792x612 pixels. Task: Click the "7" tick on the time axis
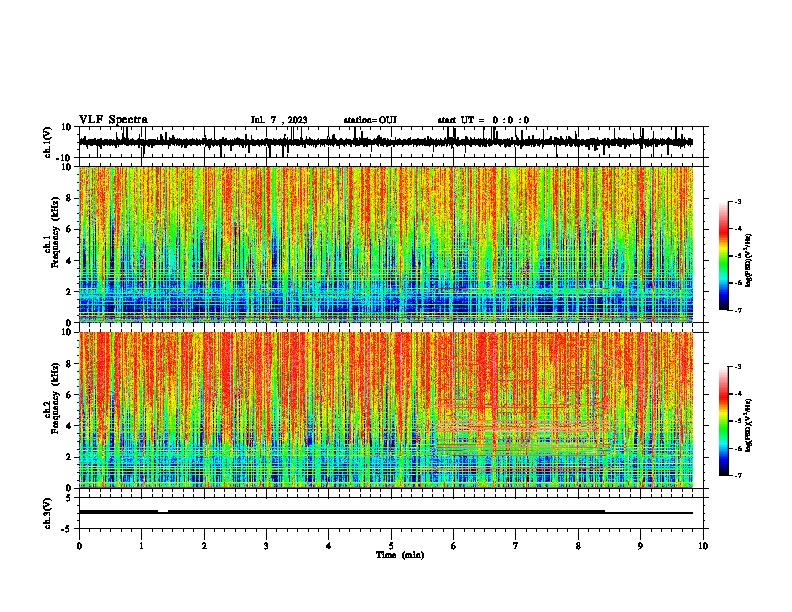tap(516, 546)
